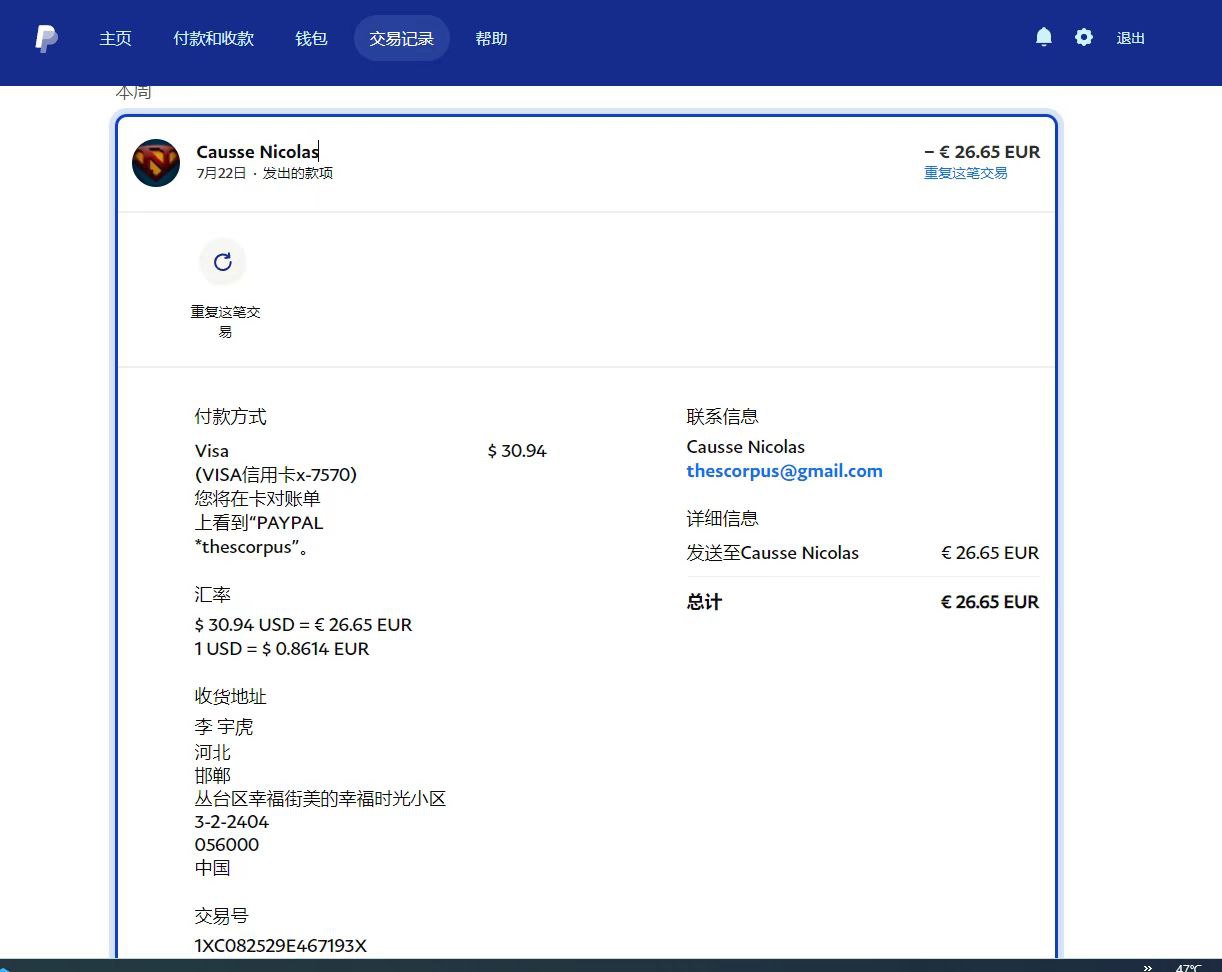The width and height of the screenshot is (1222, 972).
Task: Click the PayPal logo
Action: 46,39
